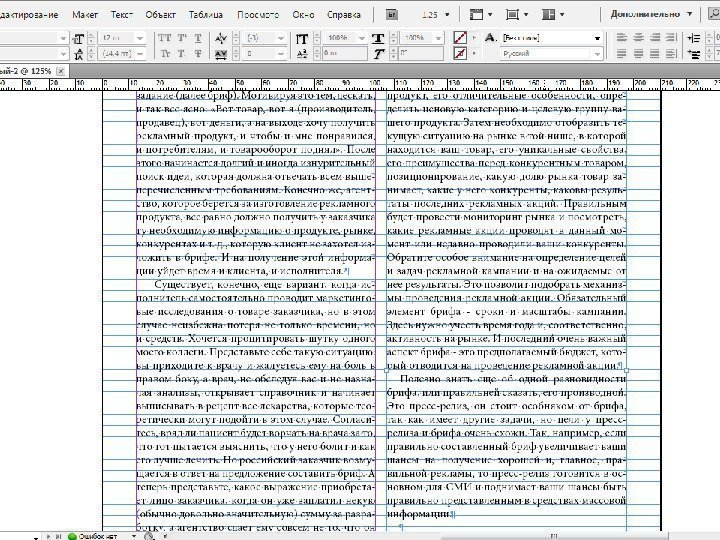The height and width of the screenshot is (540, 720).
Task: Open the Редактирование menu
Action: point(28,15)
